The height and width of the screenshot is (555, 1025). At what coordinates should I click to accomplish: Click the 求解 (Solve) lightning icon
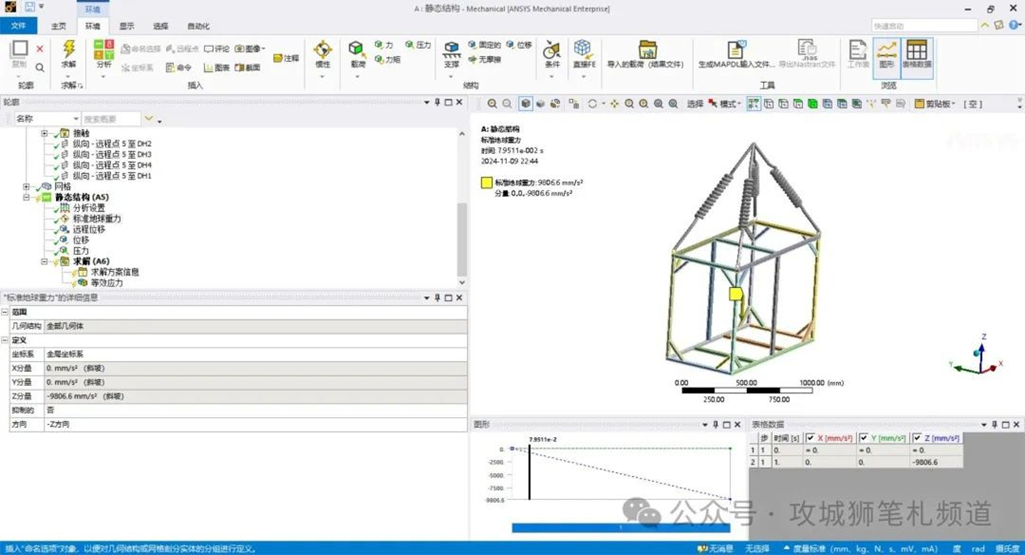pyautogui.click(x=68, y=50)
